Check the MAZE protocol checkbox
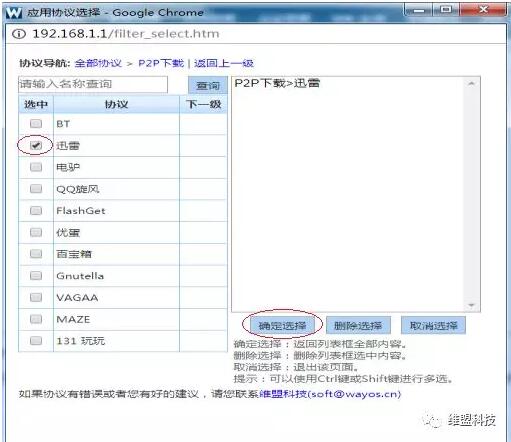This screenshot has height=442, width=511. (36, 319)
